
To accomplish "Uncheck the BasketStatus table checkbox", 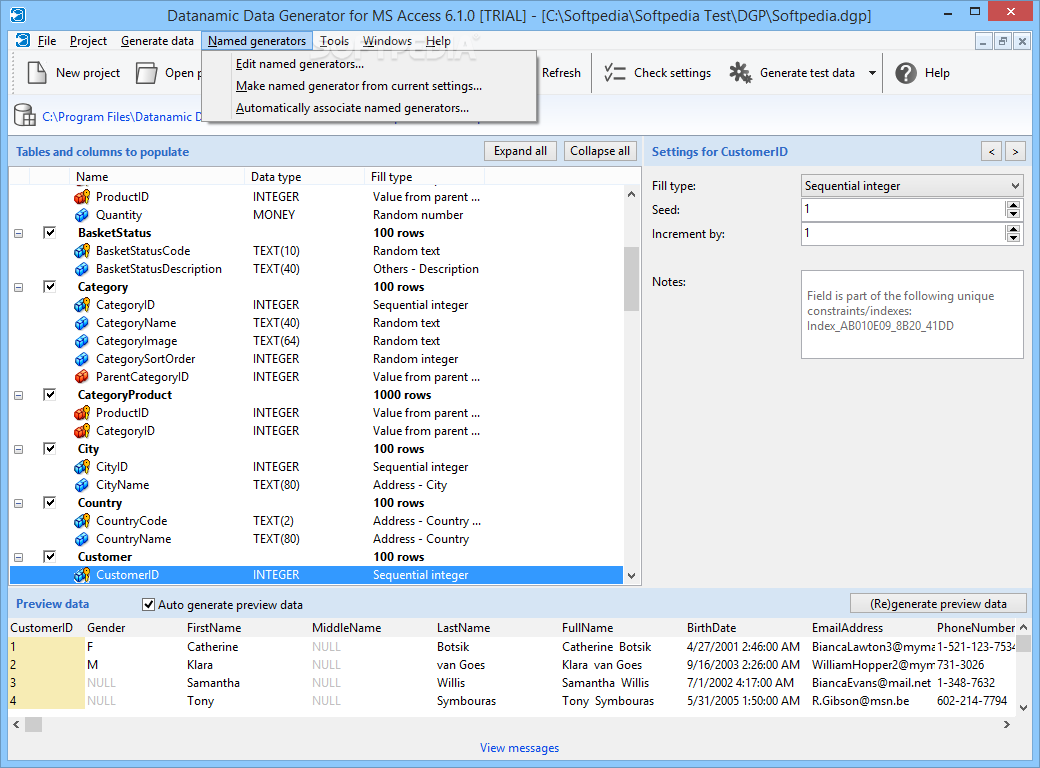I will (50, 232).
